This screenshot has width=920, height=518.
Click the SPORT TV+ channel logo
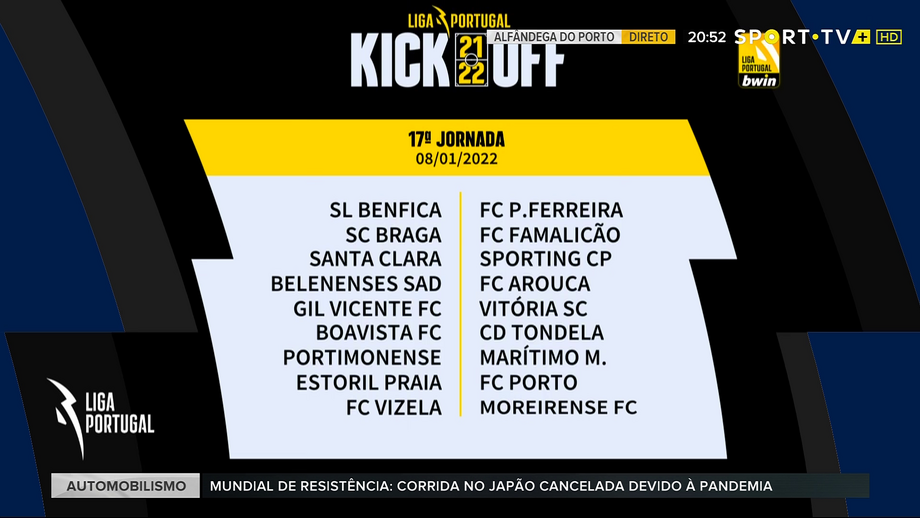click(802, 37)
